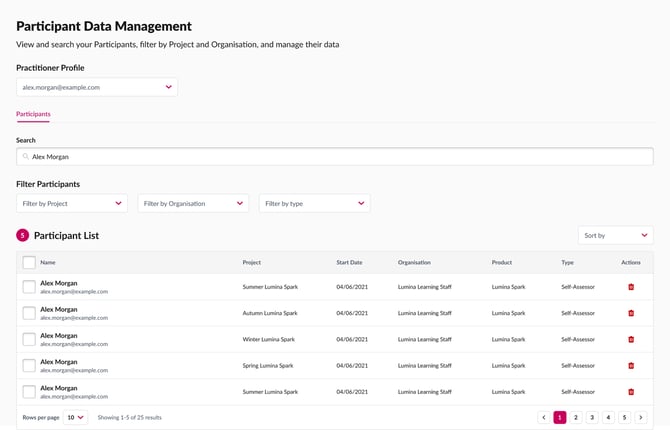
Task: Go to results page 5
Action: (625, 417)
